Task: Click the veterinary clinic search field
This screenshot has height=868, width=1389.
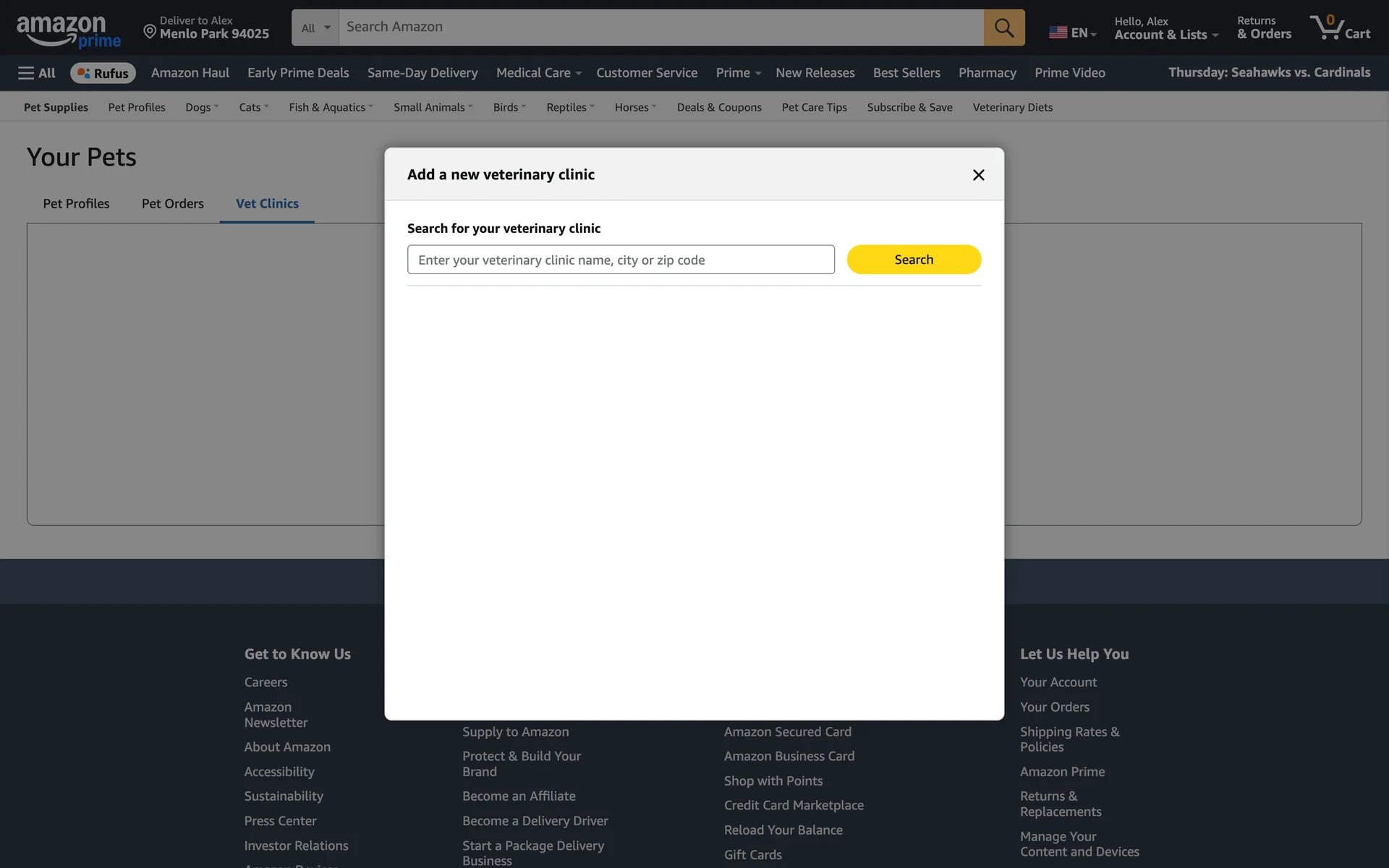Action: click(620, 260)
